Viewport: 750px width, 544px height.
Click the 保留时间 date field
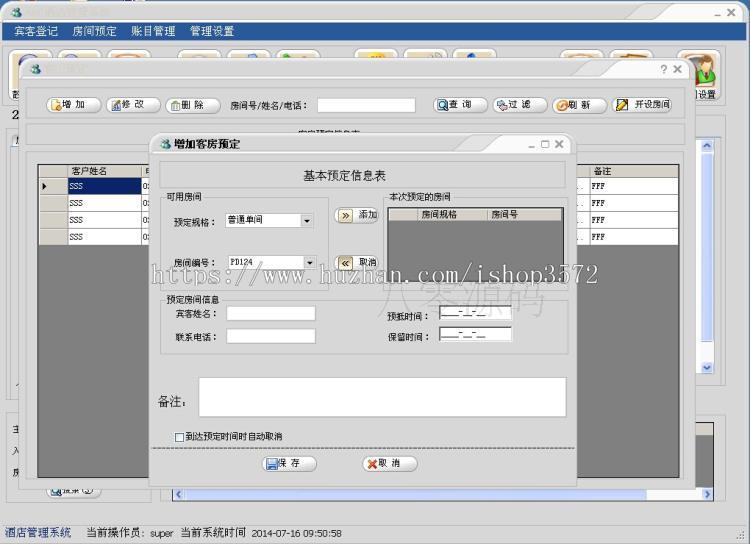click(475, 334)
